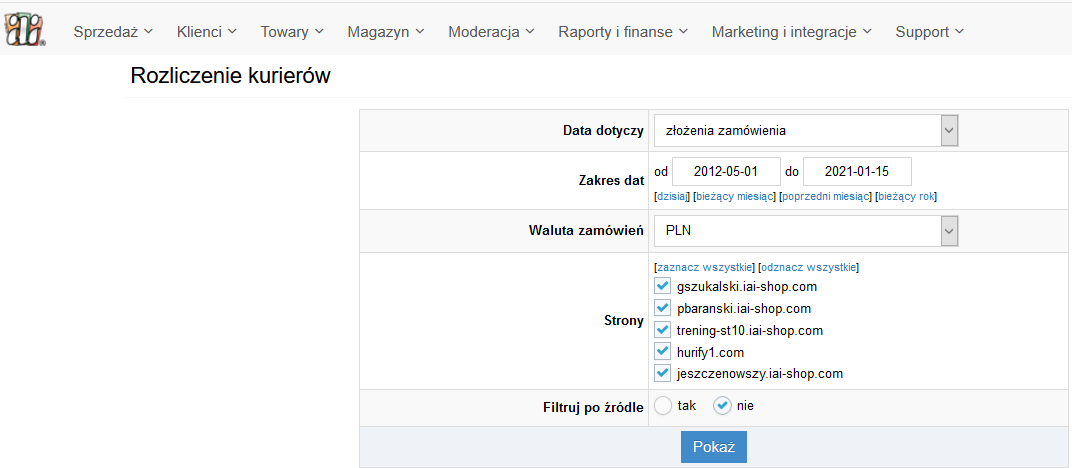The image size is (1072, 468).
Task: Open the Moderacja menu
Action: [491, 31]
